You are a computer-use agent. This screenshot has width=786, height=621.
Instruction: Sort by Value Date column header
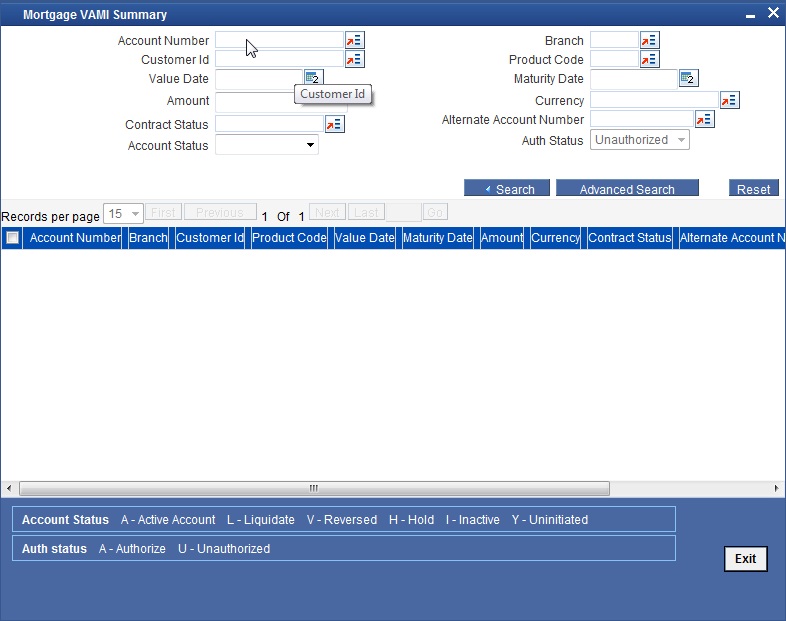365,238
